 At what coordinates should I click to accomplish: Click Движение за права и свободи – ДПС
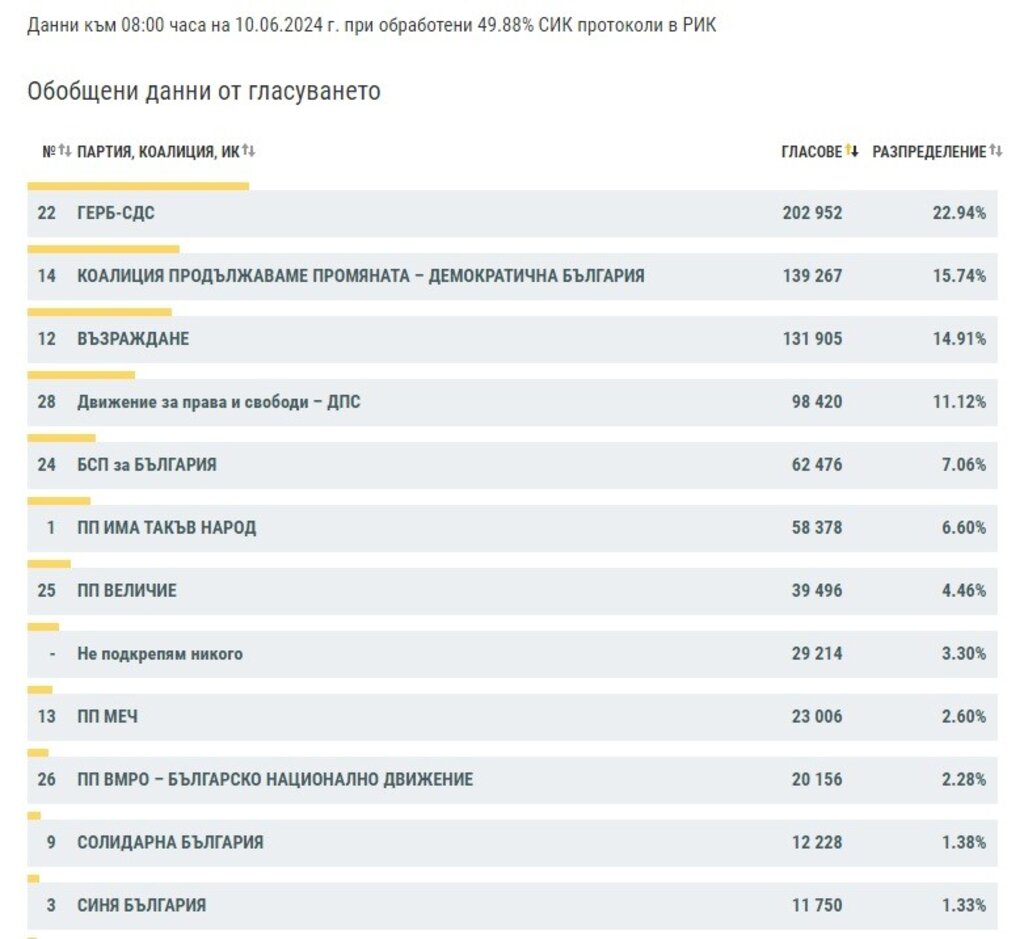[x=218, y=402]
